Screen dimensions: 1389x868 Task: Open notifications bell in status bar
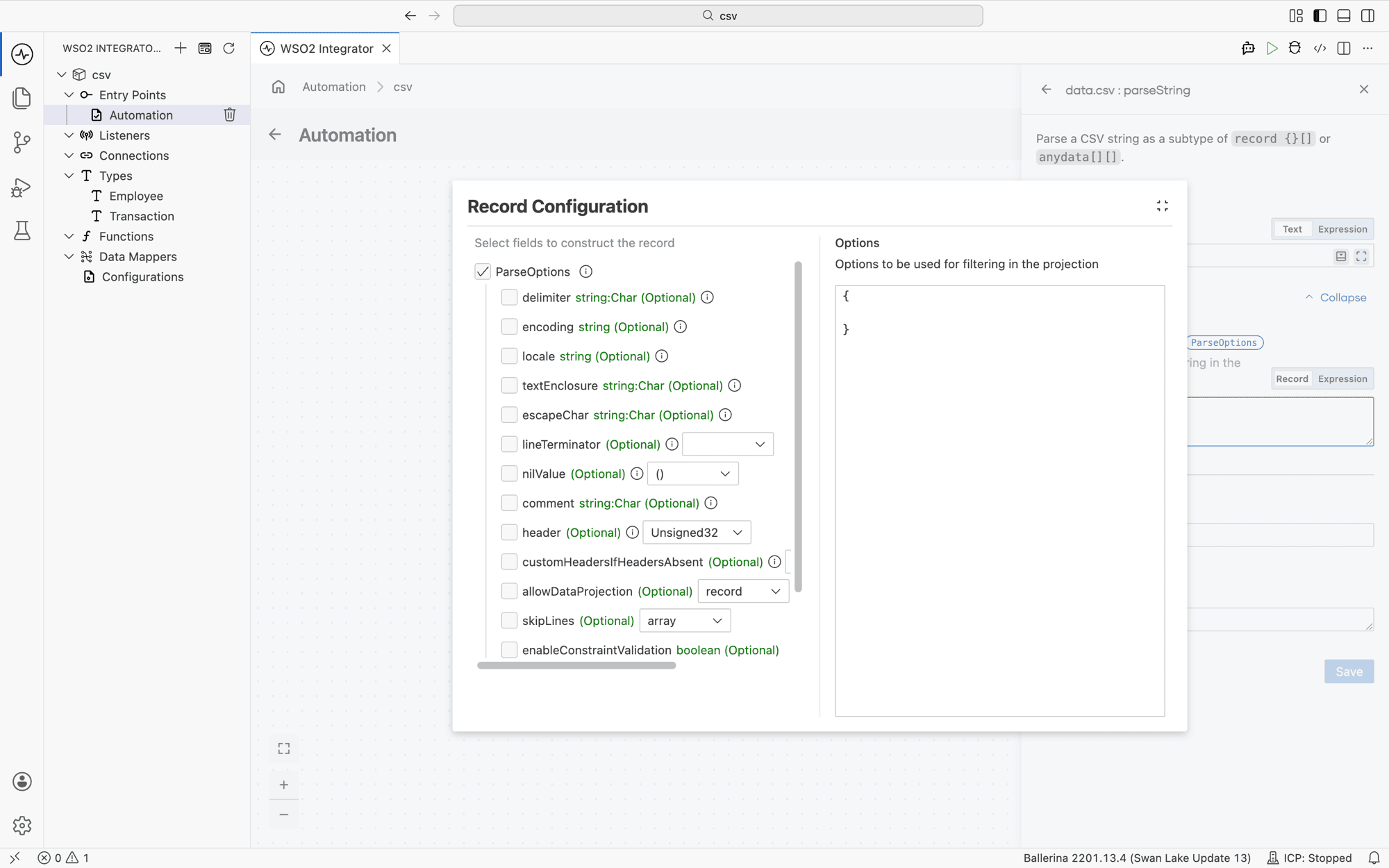[1374, 858]
